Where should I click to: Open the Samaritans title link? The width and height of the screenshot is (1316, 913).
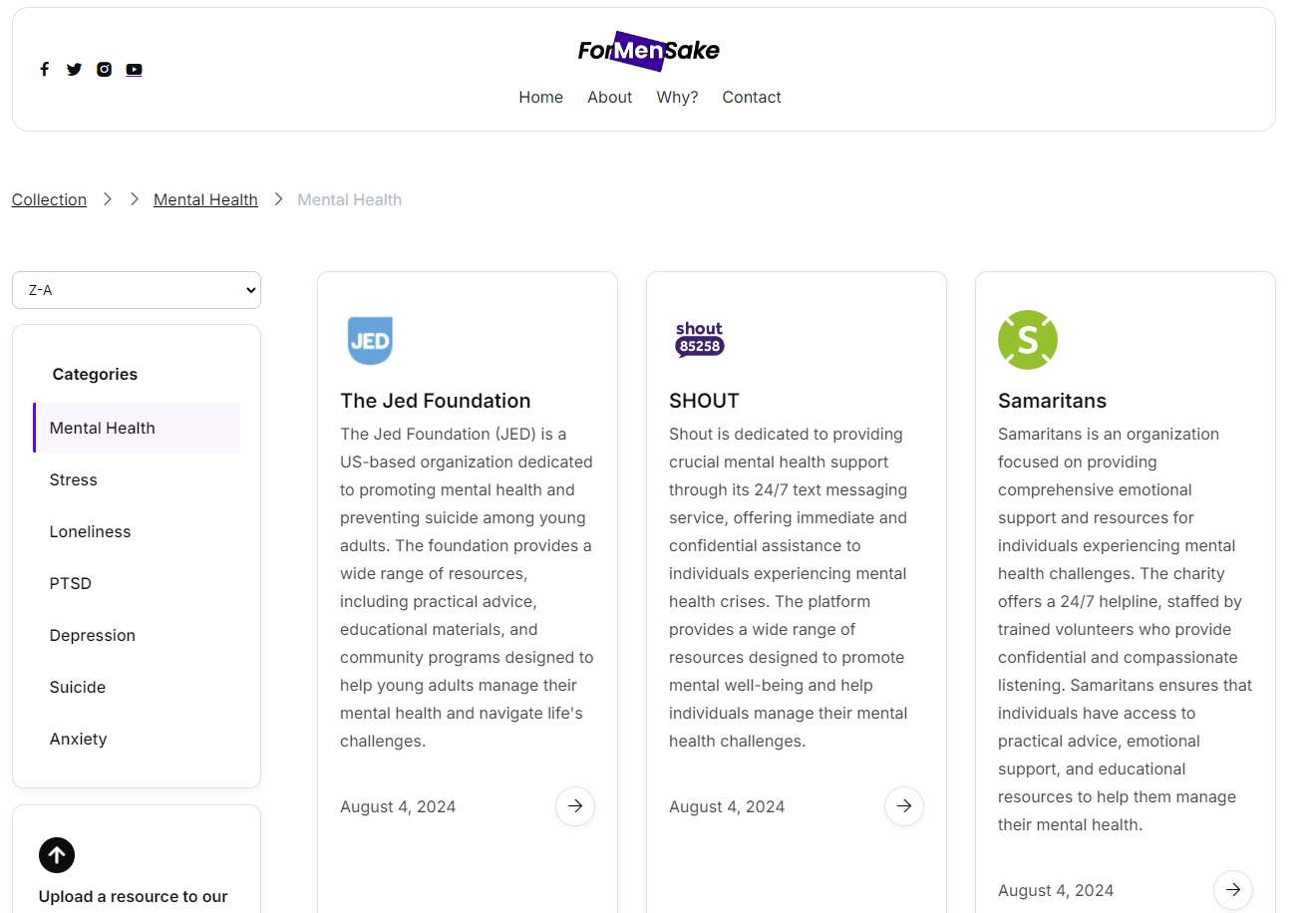point(1052,401)
